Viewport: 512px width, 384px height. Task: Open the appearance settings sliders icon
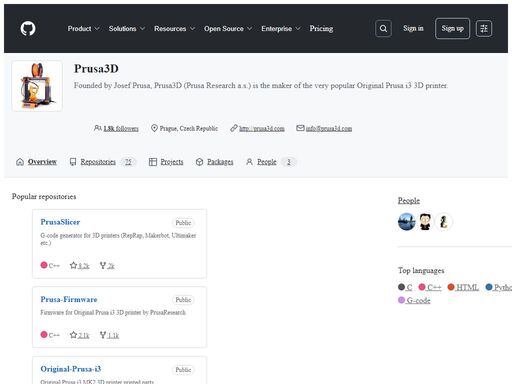coord(484,29)
